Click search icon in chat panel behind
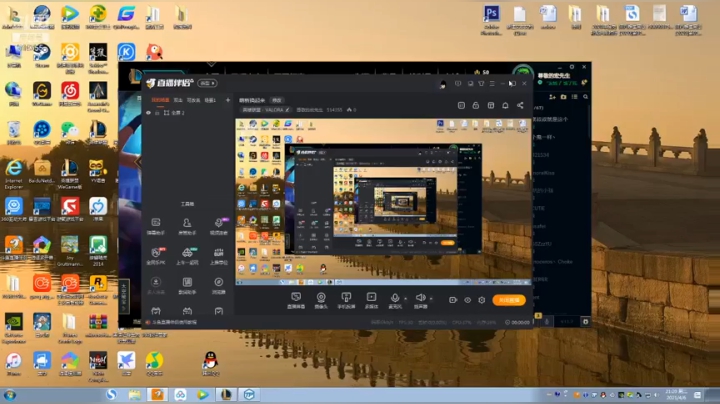This screenshot has width=720, height=404. pyautogui.click(x=586, y=97)
